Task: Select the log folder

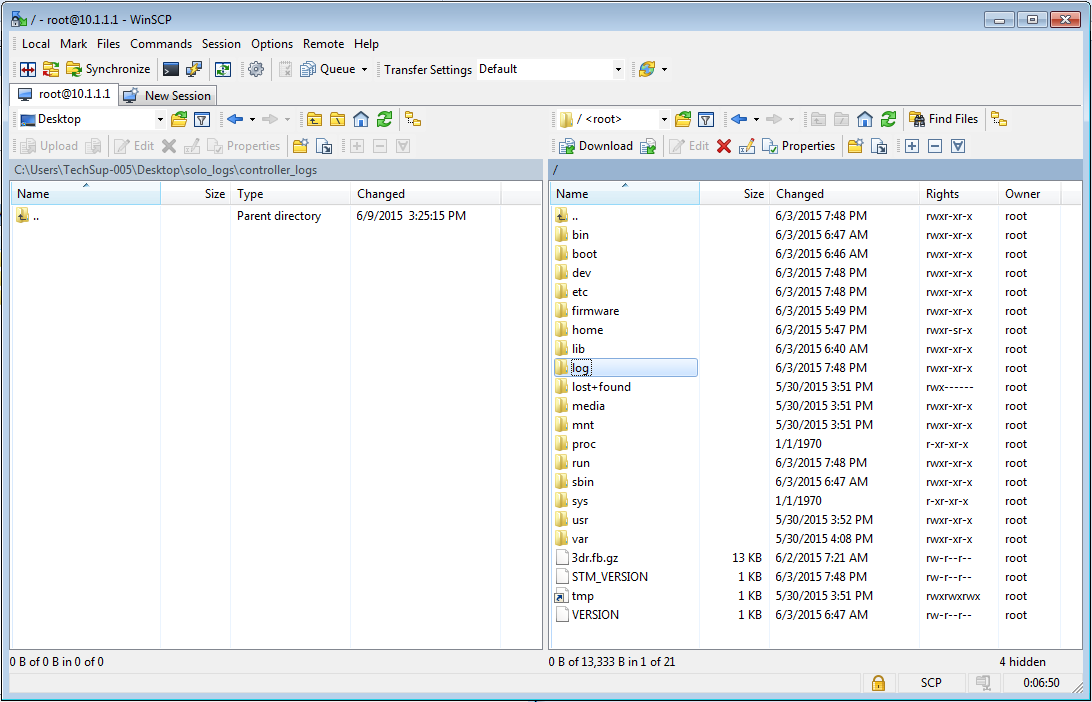Action: coord(581,368)
